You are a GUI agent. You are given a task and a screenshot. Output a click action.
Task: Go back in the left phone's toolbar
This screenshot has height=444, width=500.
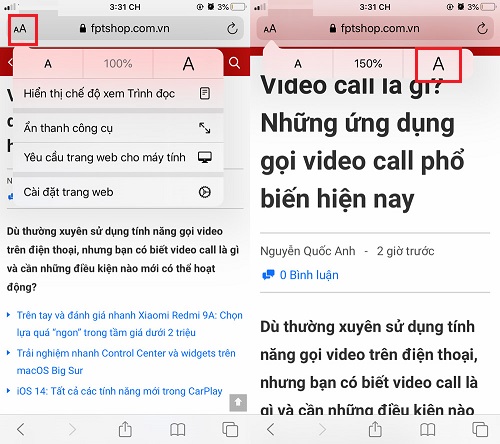[21, 429]
